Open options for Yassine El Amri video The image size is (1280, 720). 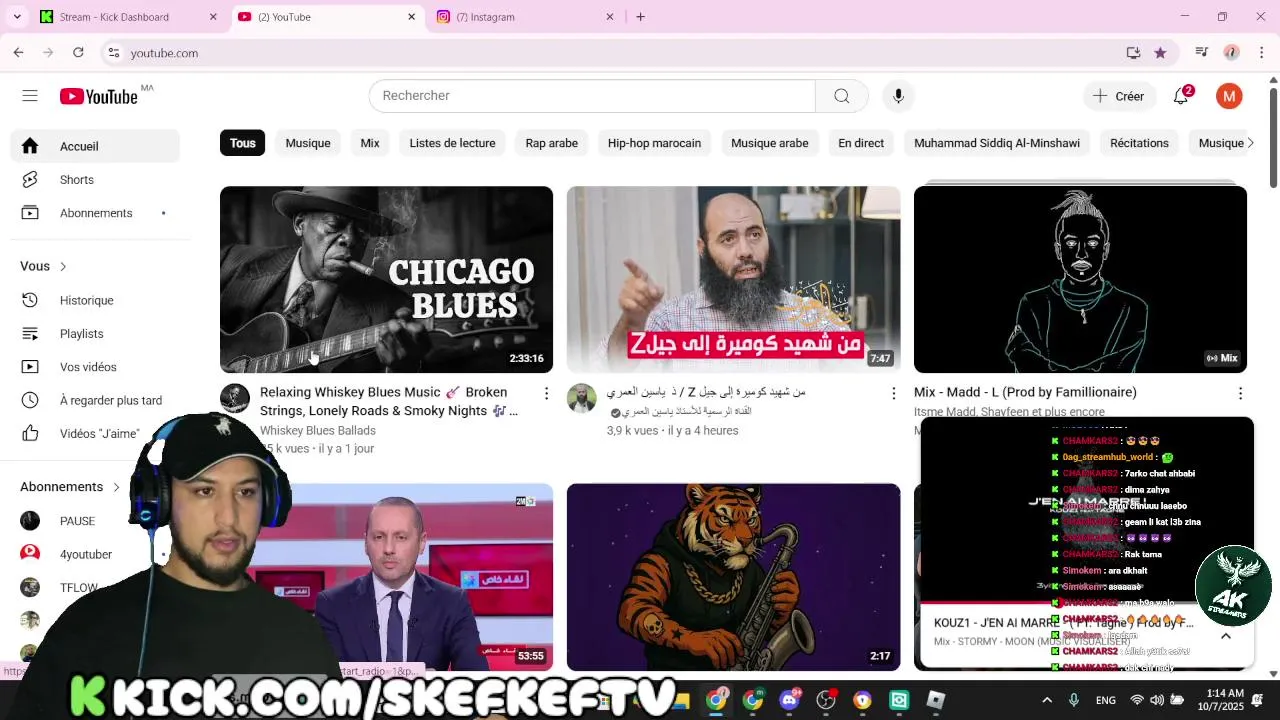coord(893,394)
